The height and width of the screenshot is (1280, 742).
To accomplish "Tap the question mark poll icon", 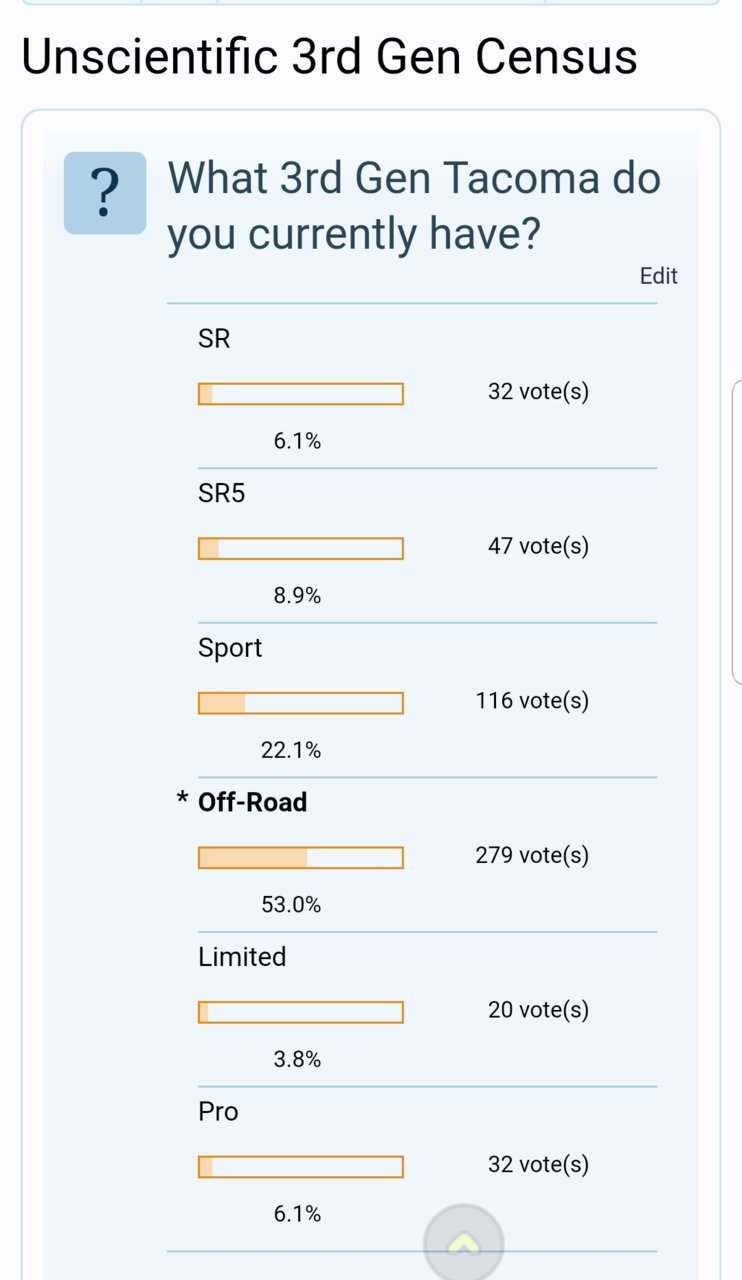I will click(105, 193).
